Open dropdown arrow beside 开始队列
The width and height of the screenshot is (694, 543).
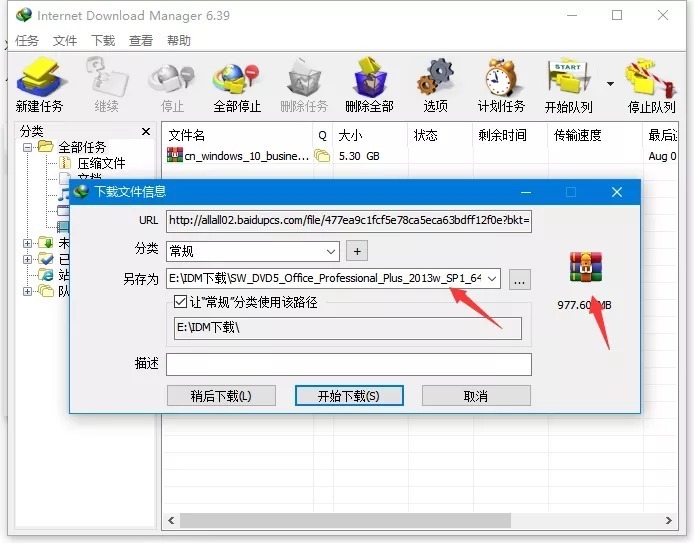point(610,84)
